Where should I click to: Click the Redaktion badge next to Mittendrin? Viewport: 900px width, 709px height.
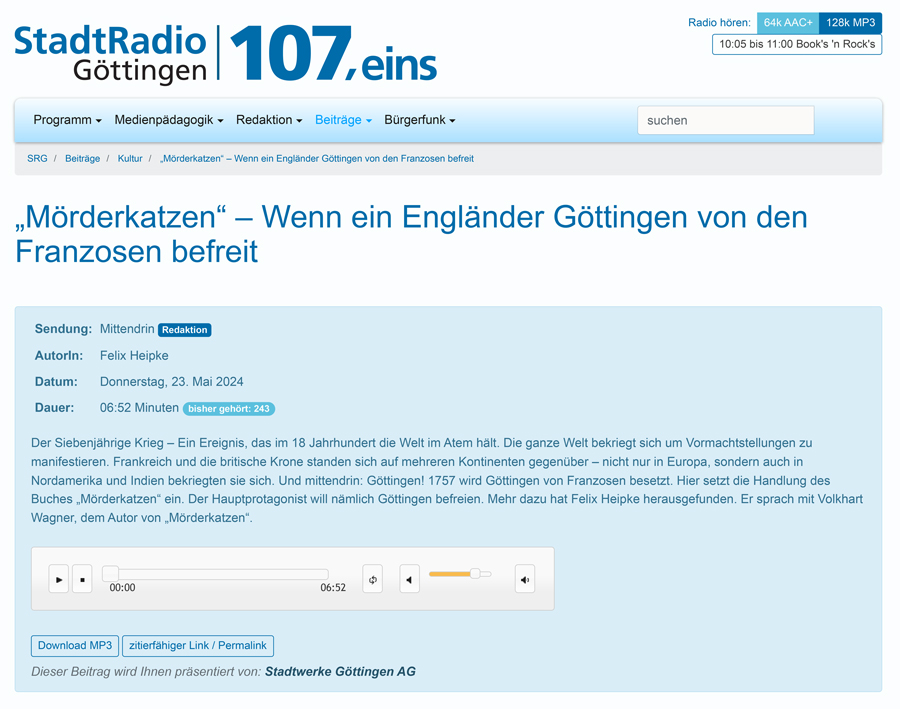point(185,330)
